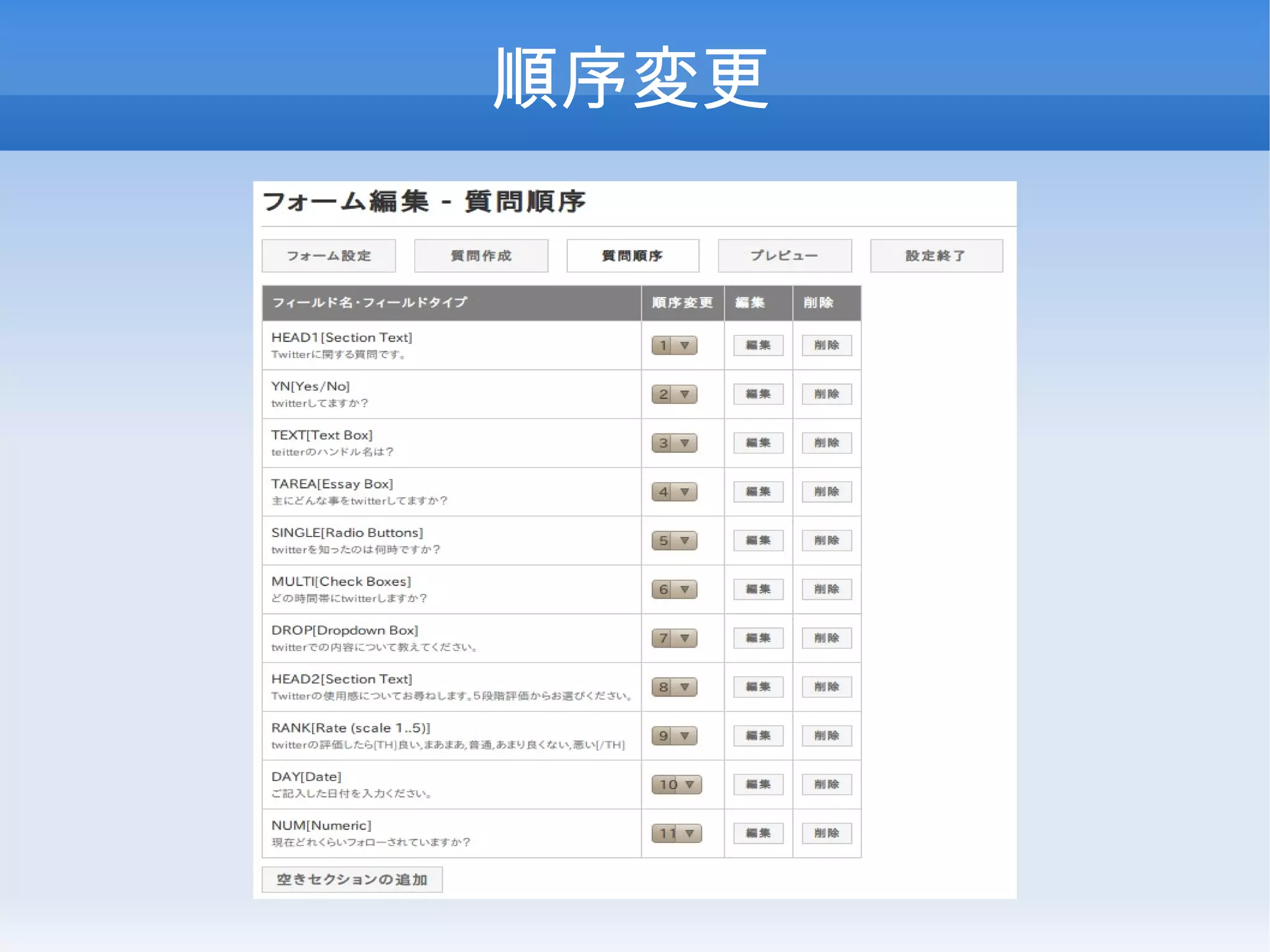Viewport: 1270px width, 952px height.
Task: Click 編集 for MULTI[Check Boxes] row
Action: [758, 589]
